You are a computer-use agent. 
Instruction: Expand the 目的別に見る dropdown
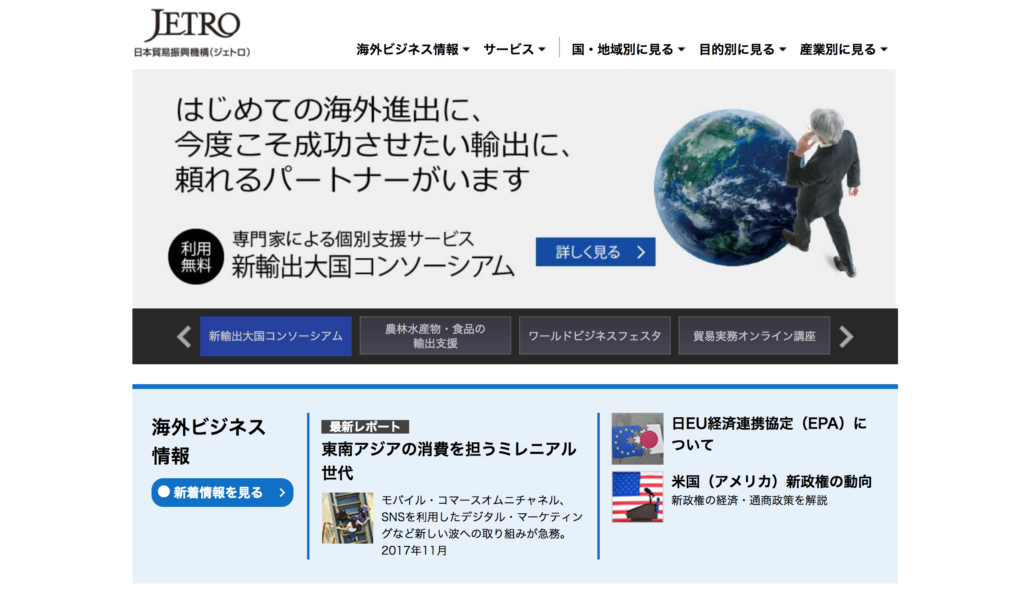click(x=743, y=50)
